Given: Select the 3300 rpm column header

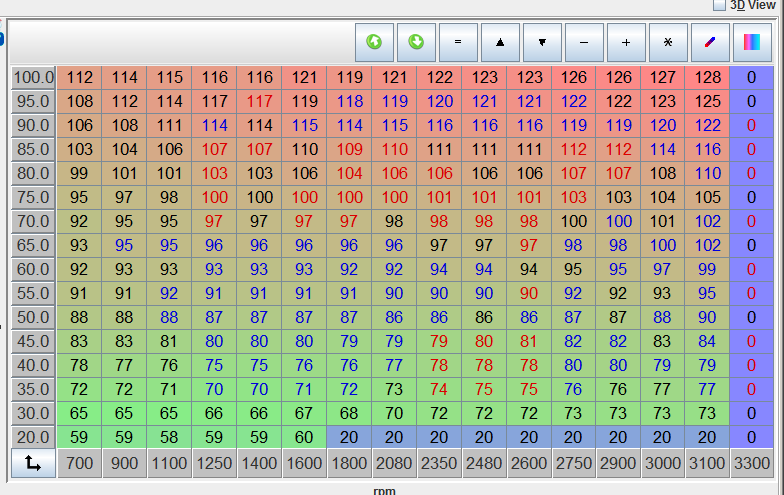Looking at the screenshot, I should [x=751, y=463].
